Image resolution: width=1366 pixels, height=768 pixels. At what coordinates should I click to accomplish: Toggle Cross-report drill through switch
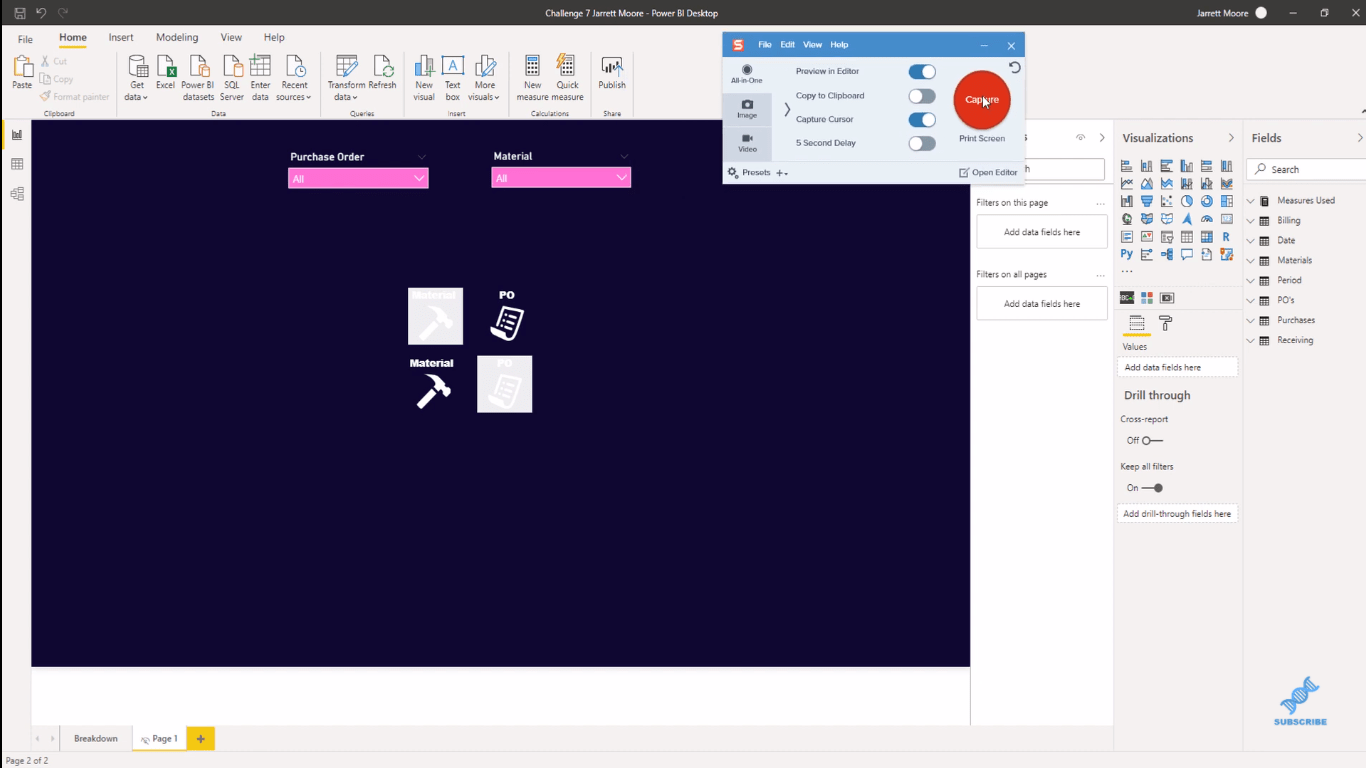[1152, 440]
